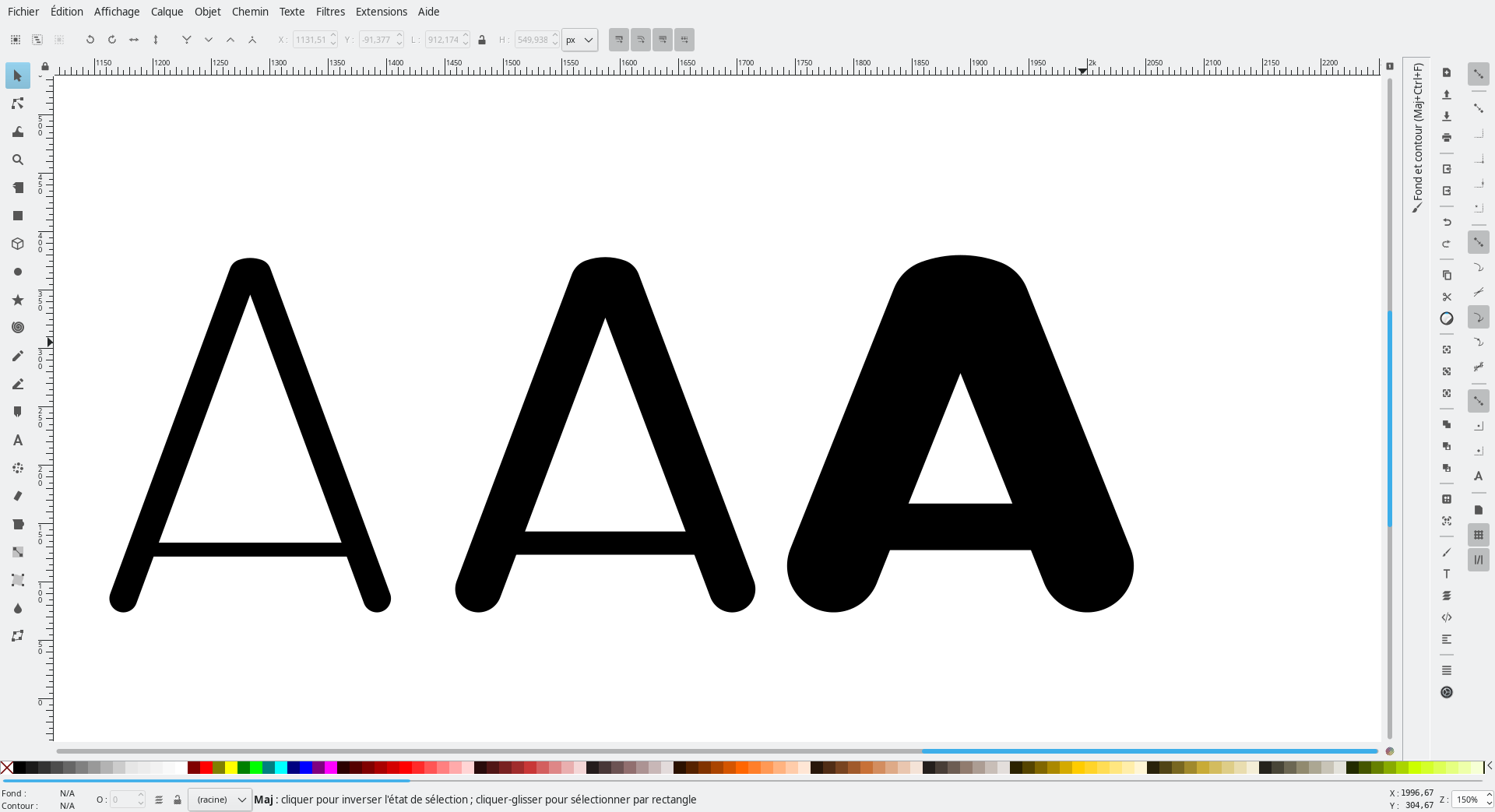The image size is (1495, 812).
Task: Toggle current layer lock in status bar
Action: pos(178,800)
